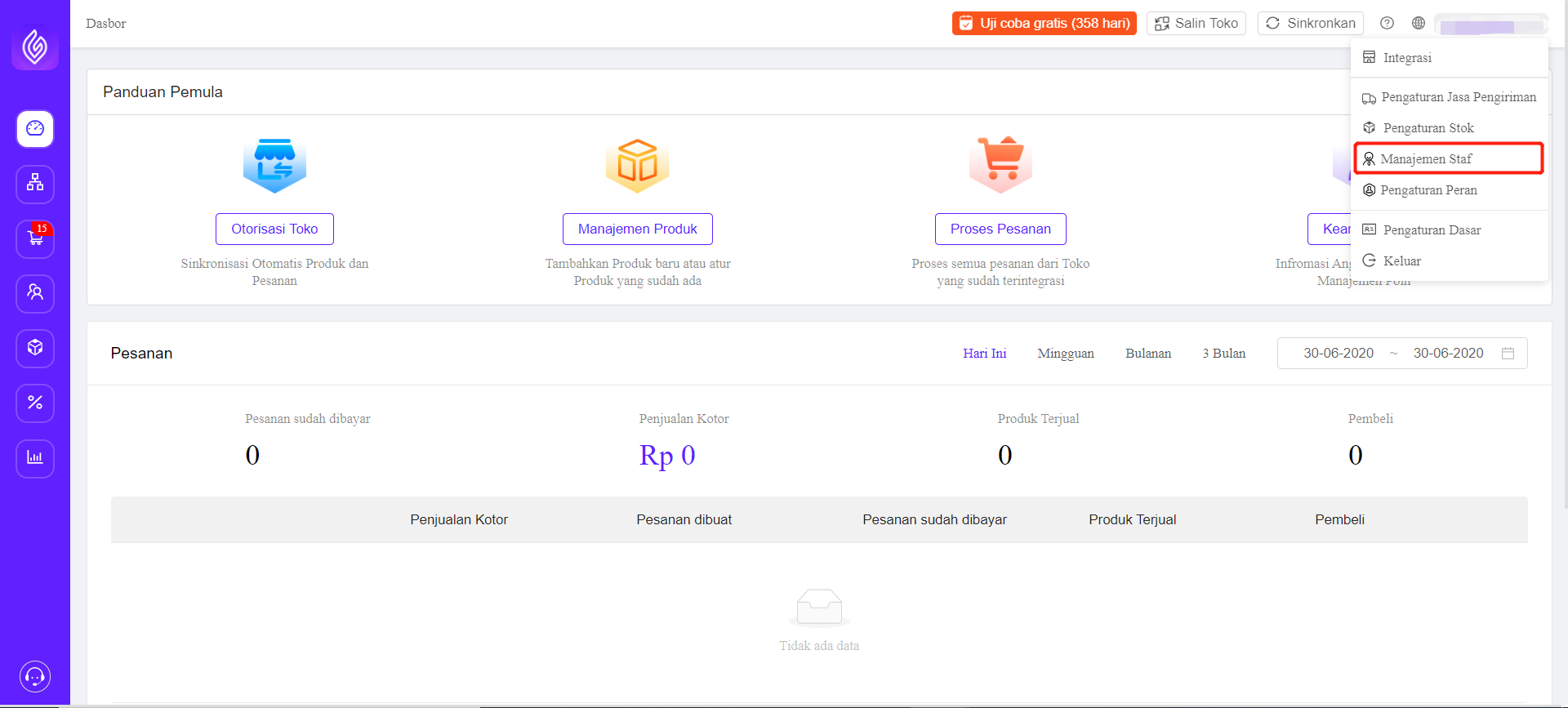The height and width of the screenshot is (708, 1568).
Task: Switch order filter to Bulanan
Action: 1148,354
